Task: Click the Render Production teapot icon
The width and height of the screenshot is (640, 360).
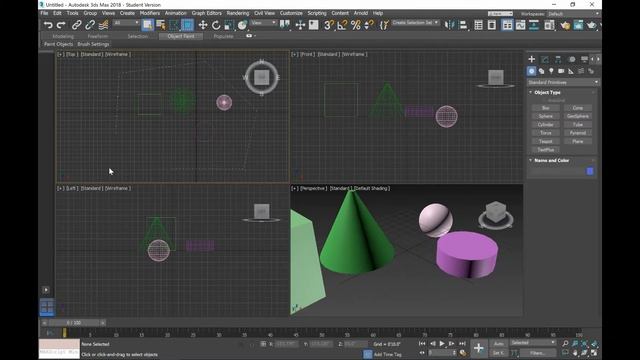Action: 591,25
